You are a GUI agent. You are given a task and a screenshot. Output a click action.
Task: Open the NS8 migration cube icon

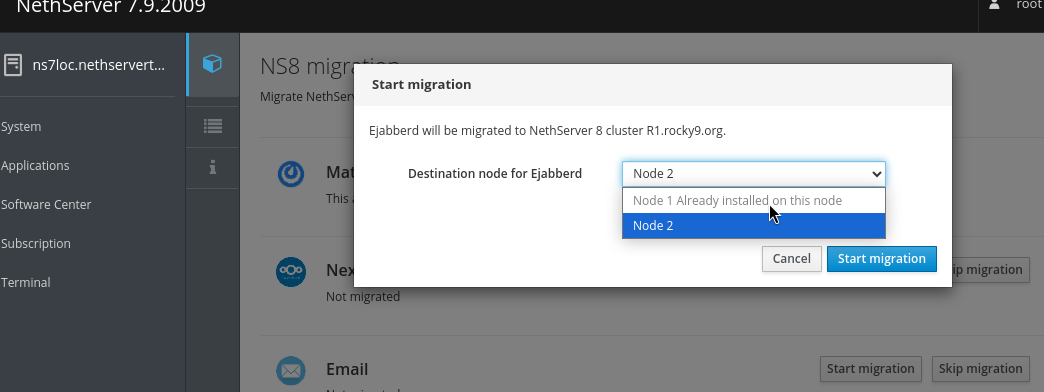click(x=212, y=64)
